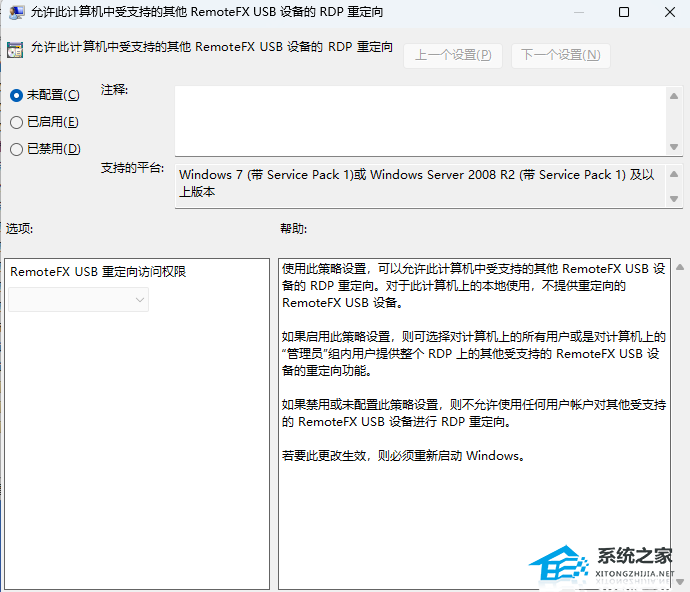Select the 未配置(C) radio button

[x=17, y=96]
